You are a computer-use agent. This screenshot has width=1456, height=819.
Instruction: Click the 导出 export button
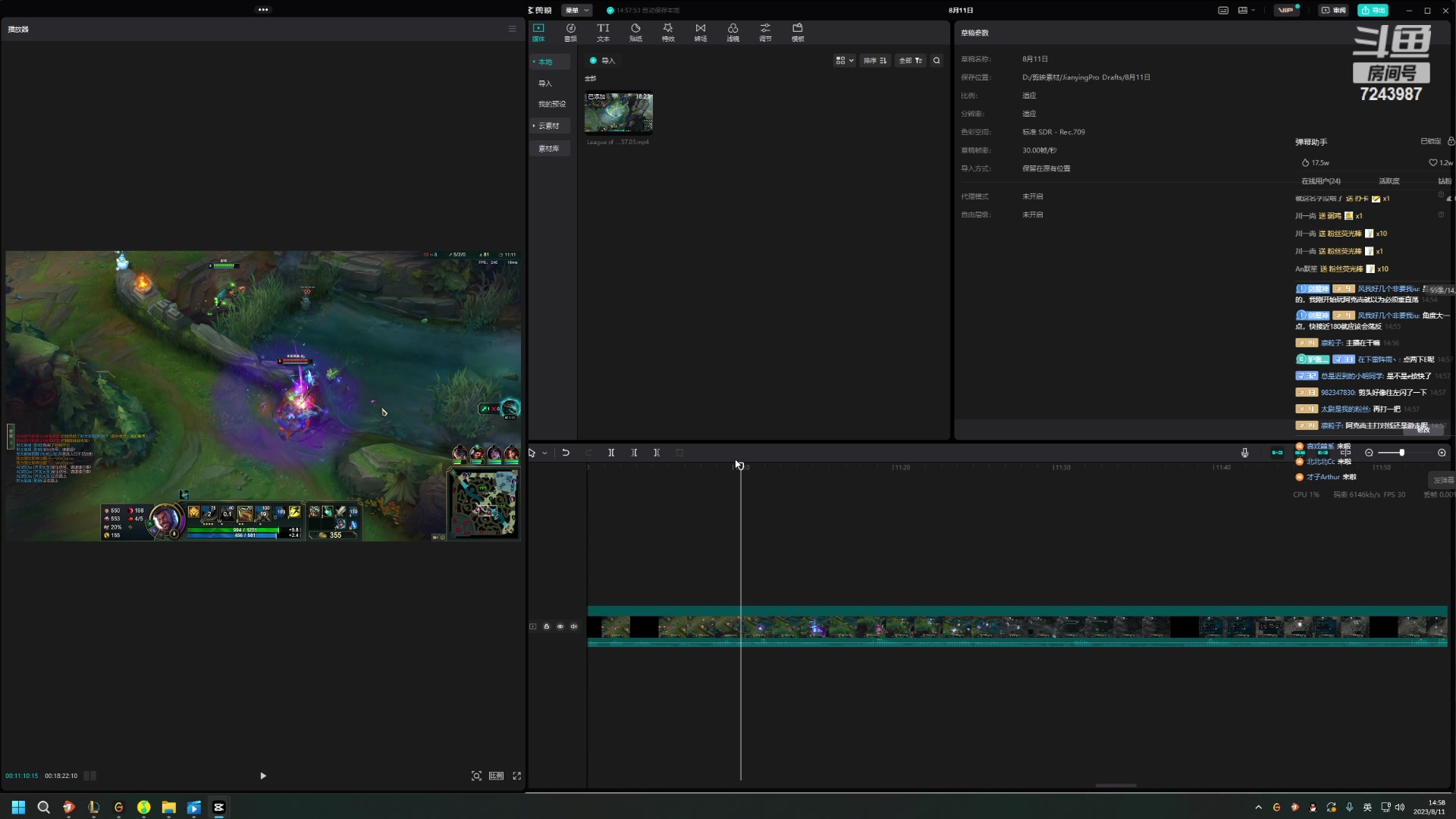pos(1373,10)
